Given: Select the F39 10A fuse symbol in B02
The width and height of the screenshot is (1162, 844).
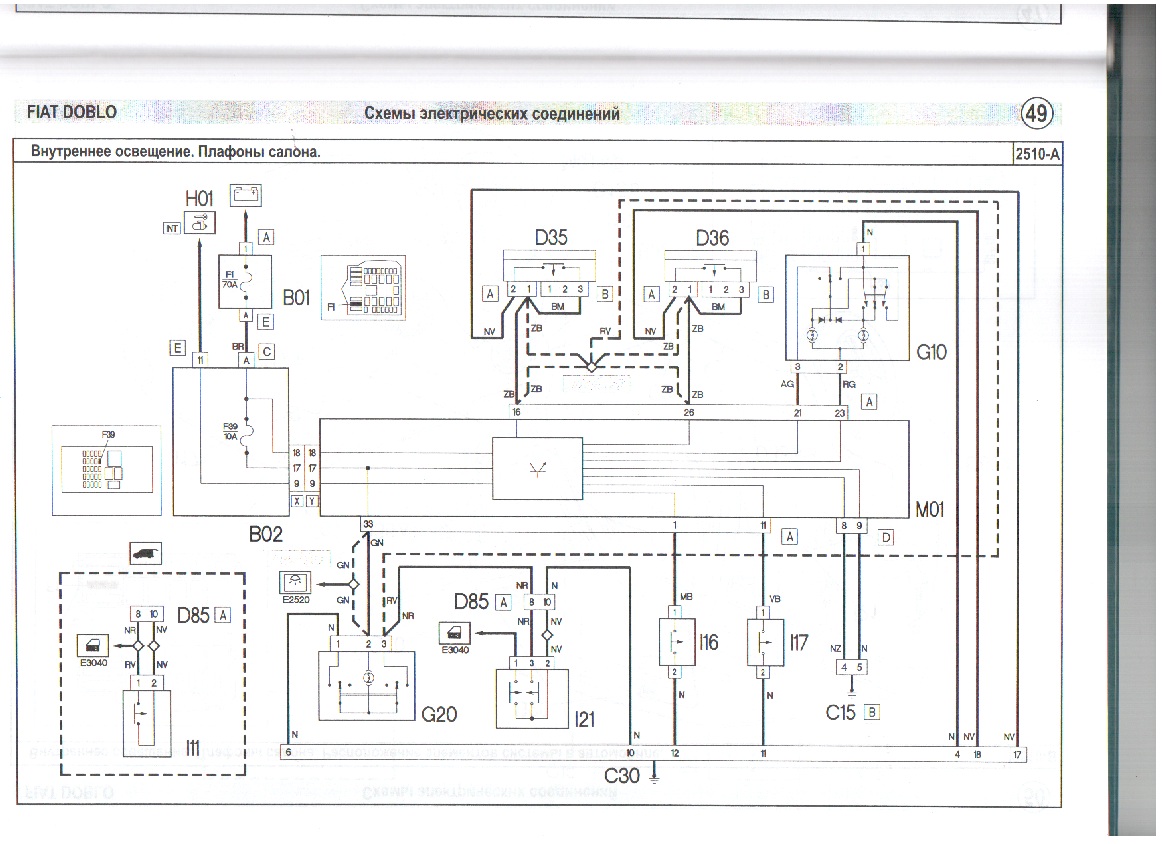Looking at the screenshot, I should [x=248, y=432].
